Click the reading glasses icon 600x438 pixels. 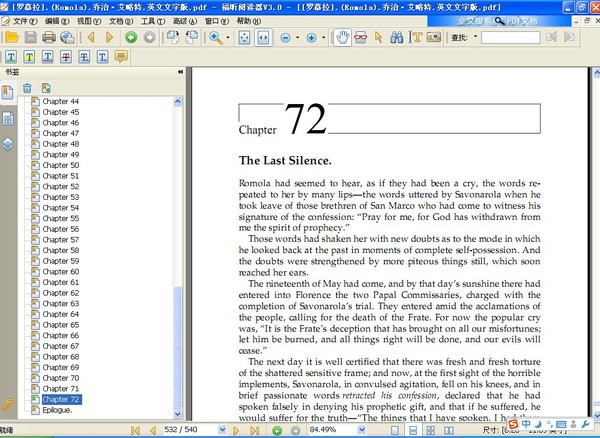pyautogui.click(x=360, y=37)
